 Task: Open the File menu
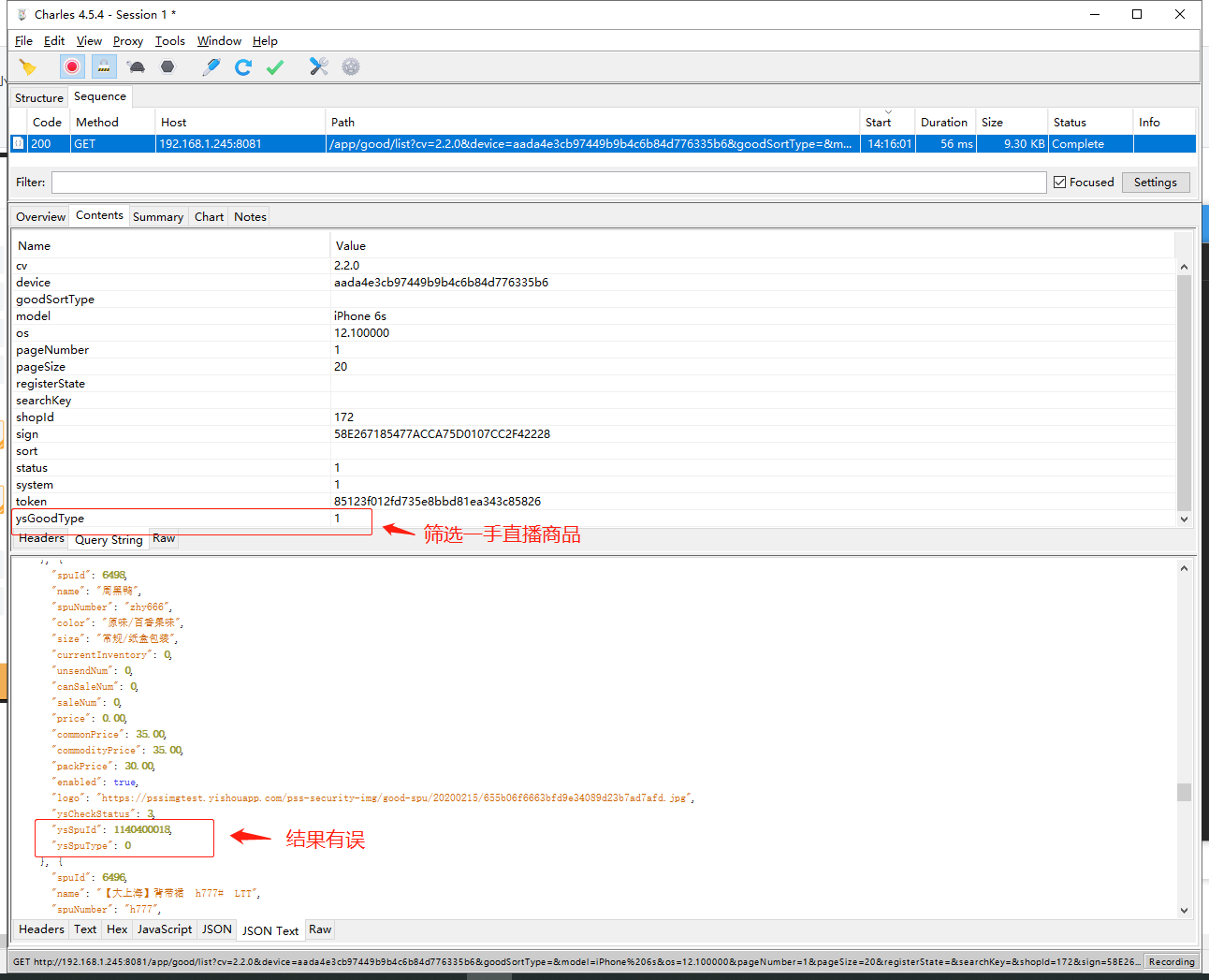23,41
